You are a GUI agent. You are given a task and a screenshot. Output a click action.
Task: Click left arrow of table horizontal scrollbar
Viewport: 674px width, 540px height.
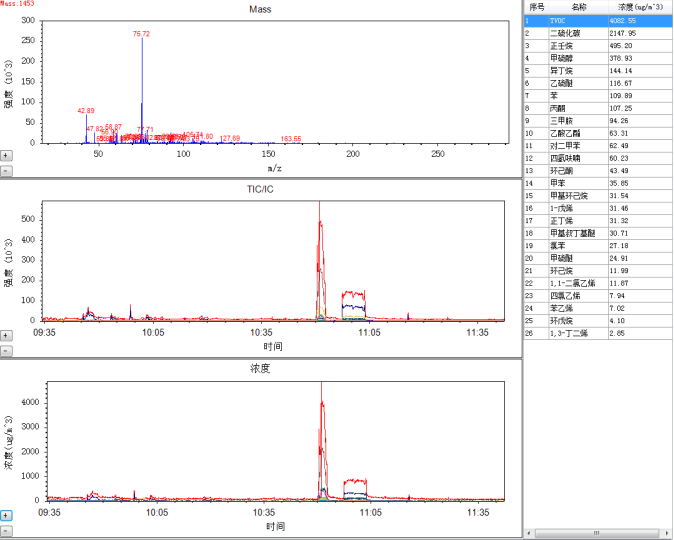[x=528, y=533]
